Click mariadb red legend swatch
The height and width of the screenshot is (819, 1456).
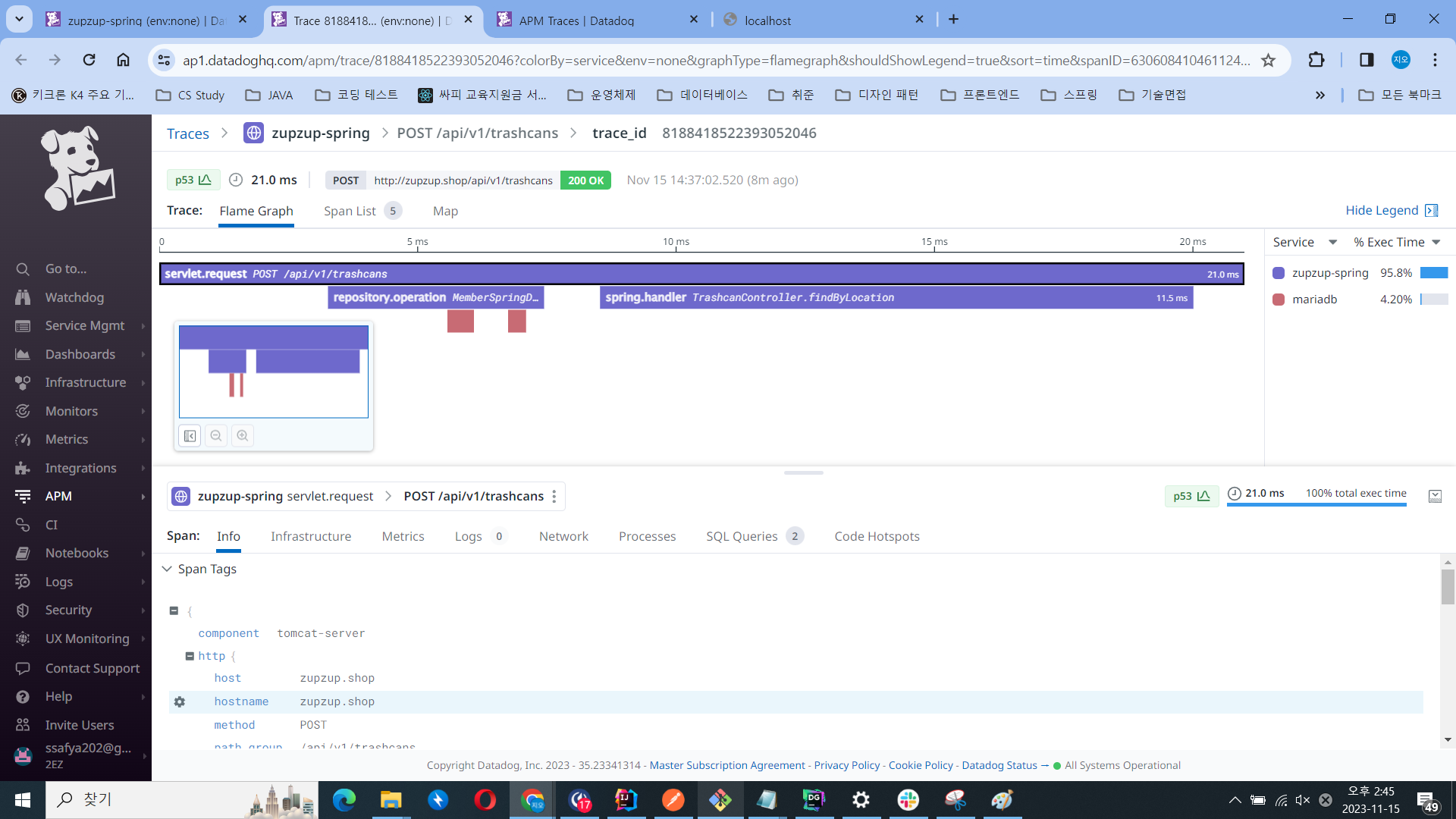coord(1279,300)
